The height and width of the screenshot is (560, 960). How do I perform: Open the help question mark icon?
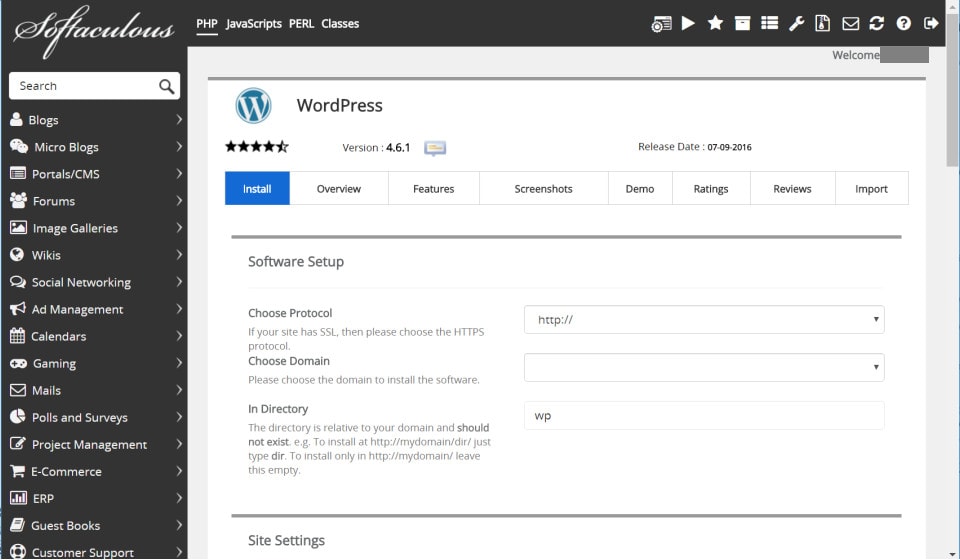click(x=904, y=23)
